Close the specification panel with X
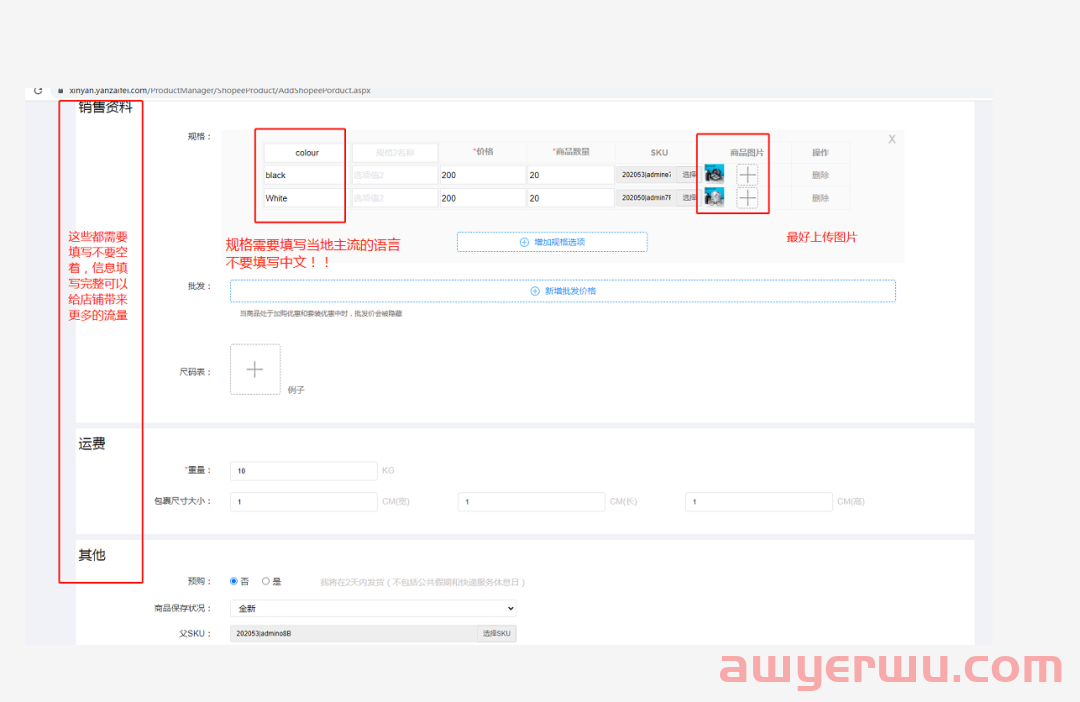1080x702 pixels. pos(892,139)
